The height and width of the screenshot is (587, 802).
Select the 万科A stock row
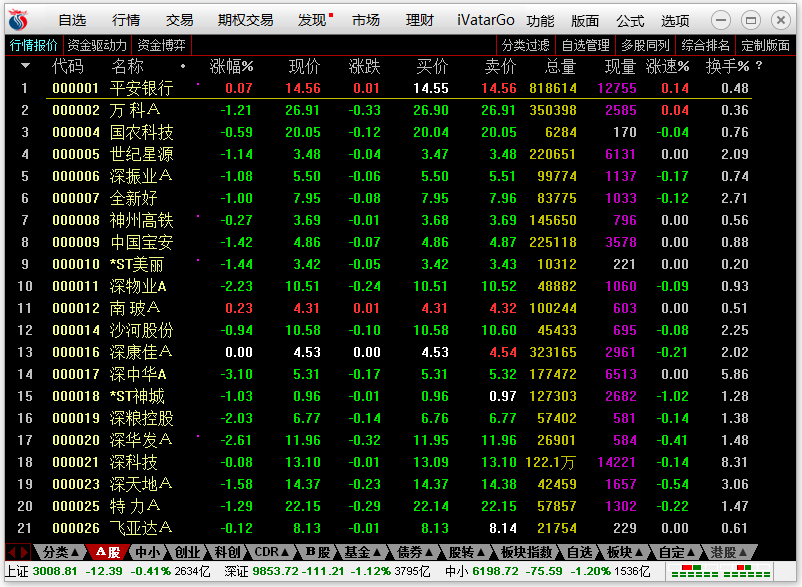pos(399,110)
